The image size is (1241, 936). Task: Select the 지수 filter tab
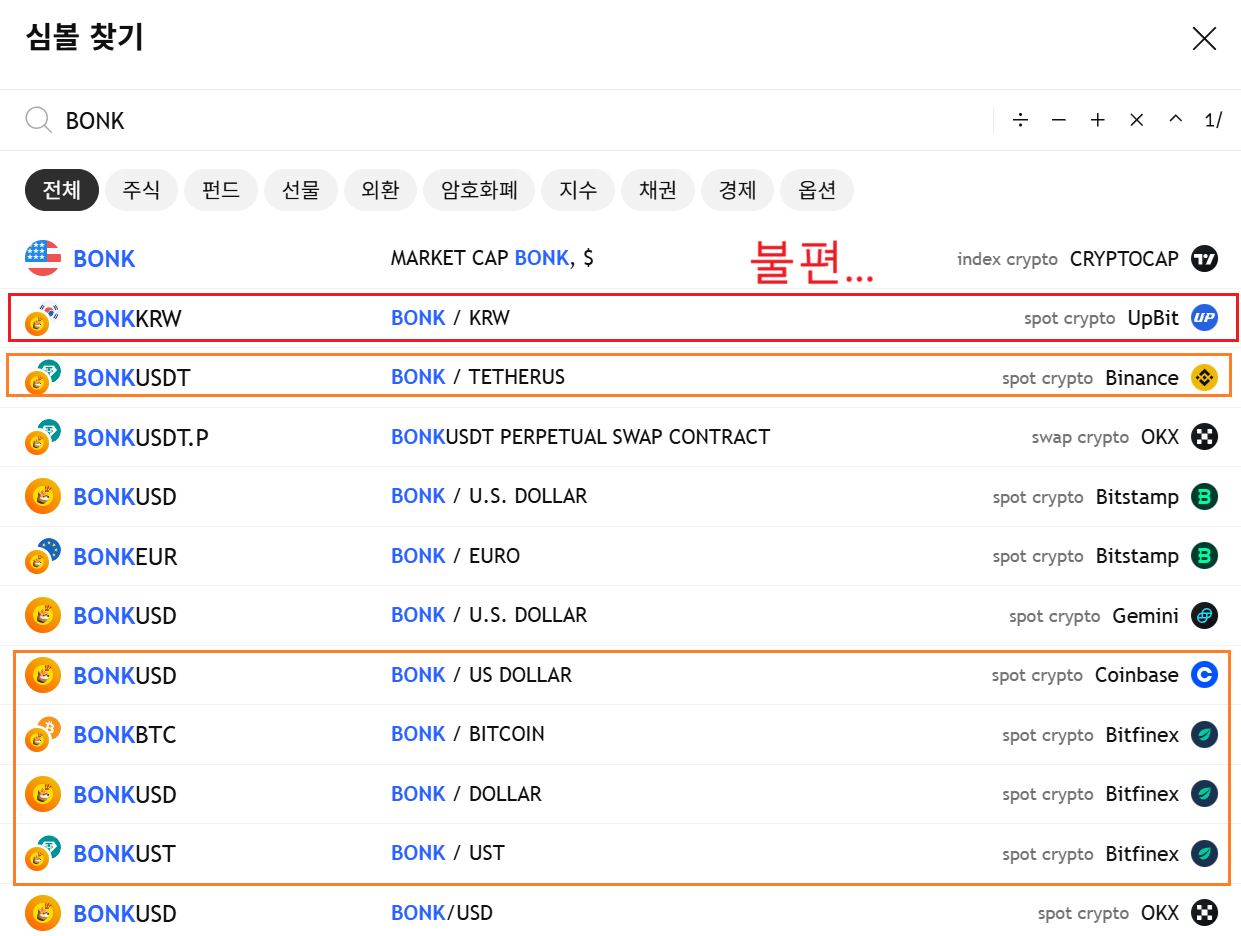click(578, 190)
